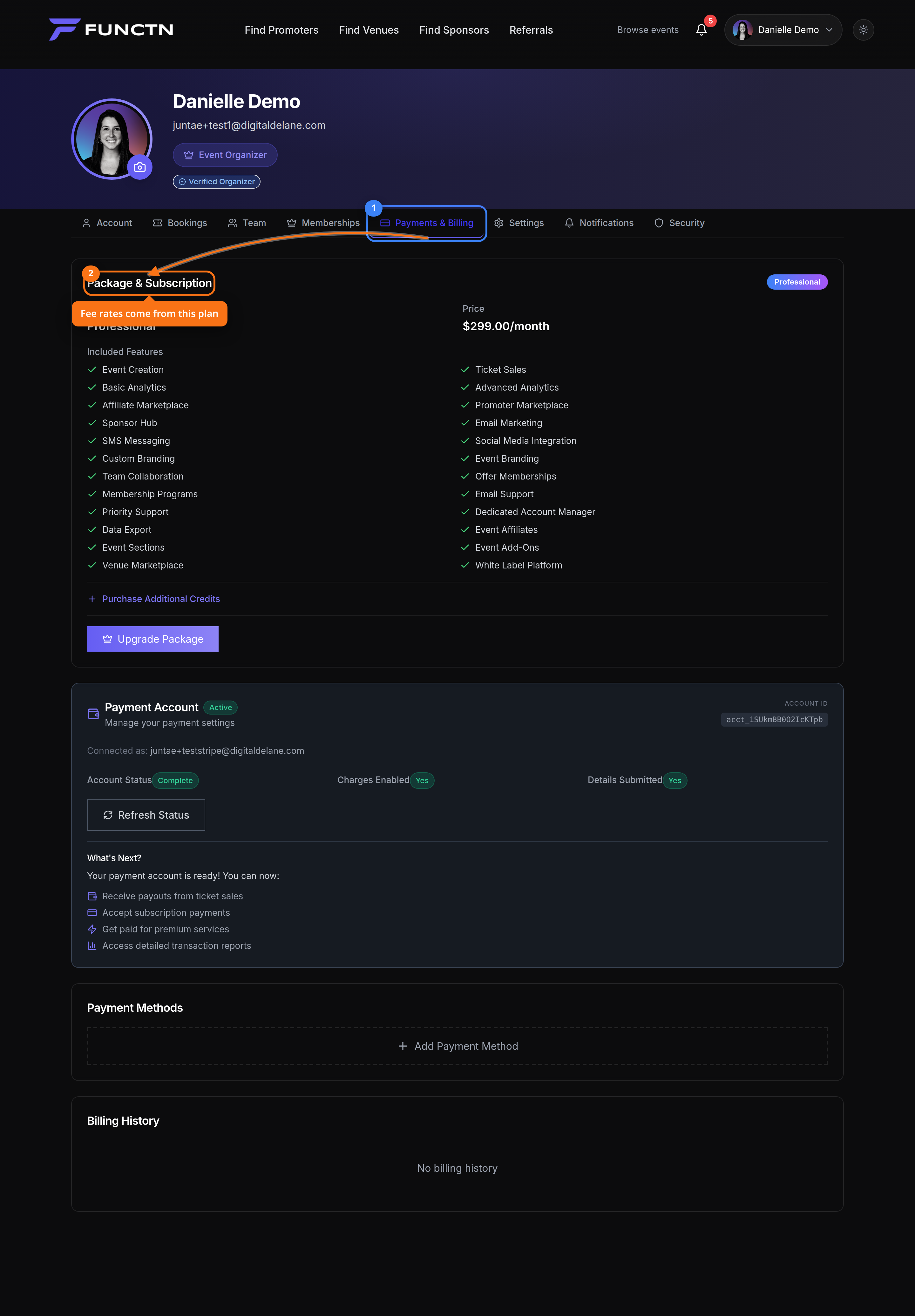Click the Verified Organizer badge
This screenshot has height=1316, width=915.
point(216,182)
